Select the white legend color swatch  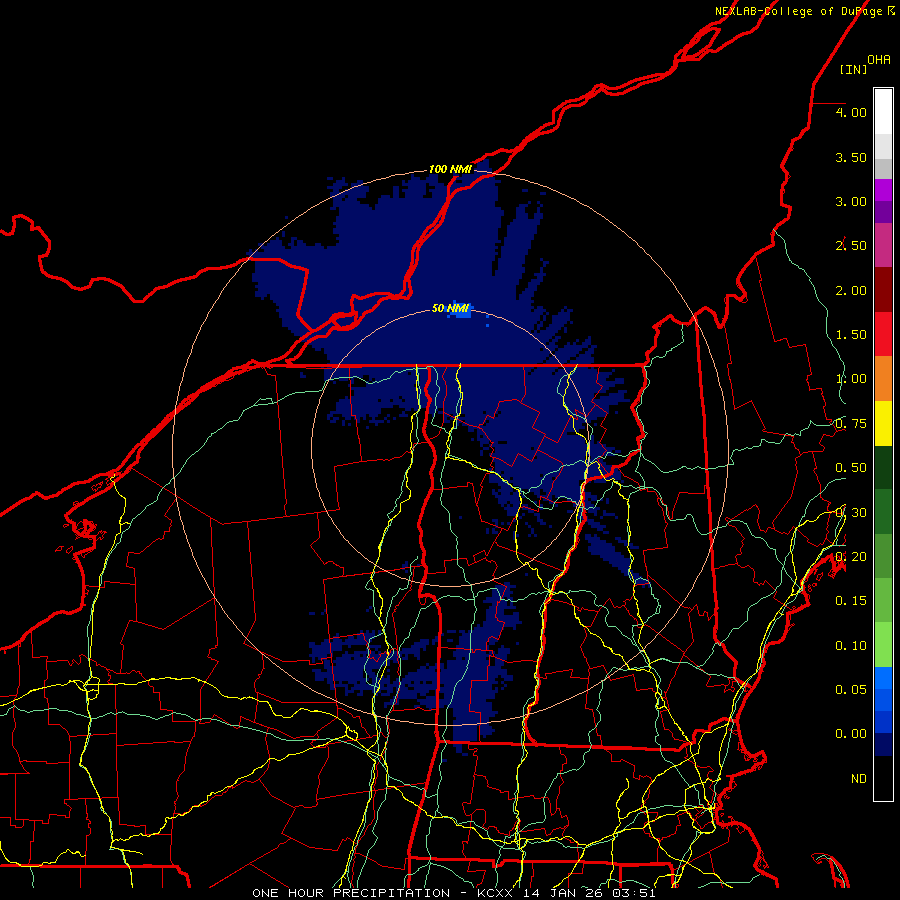pyautogui.click(x=883, y=111)
